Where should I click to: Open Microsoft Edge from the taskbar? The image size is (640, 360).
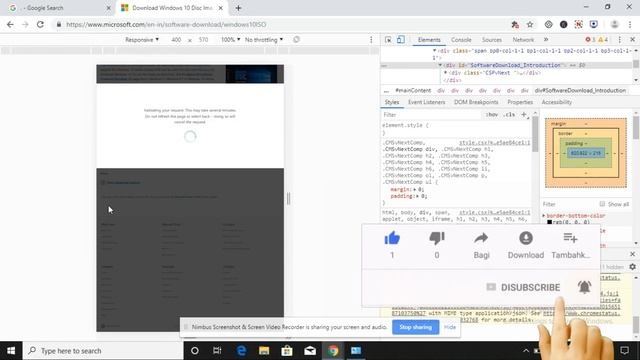pos(241,351)
